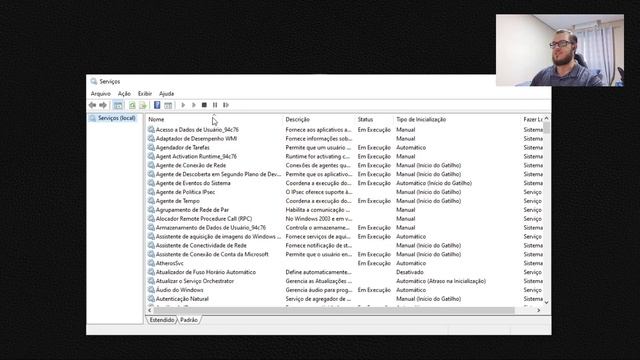Click gear icon beside Agente de Política IPsec
The width and height of the screenshot is (640, 360).
point(151,192)
